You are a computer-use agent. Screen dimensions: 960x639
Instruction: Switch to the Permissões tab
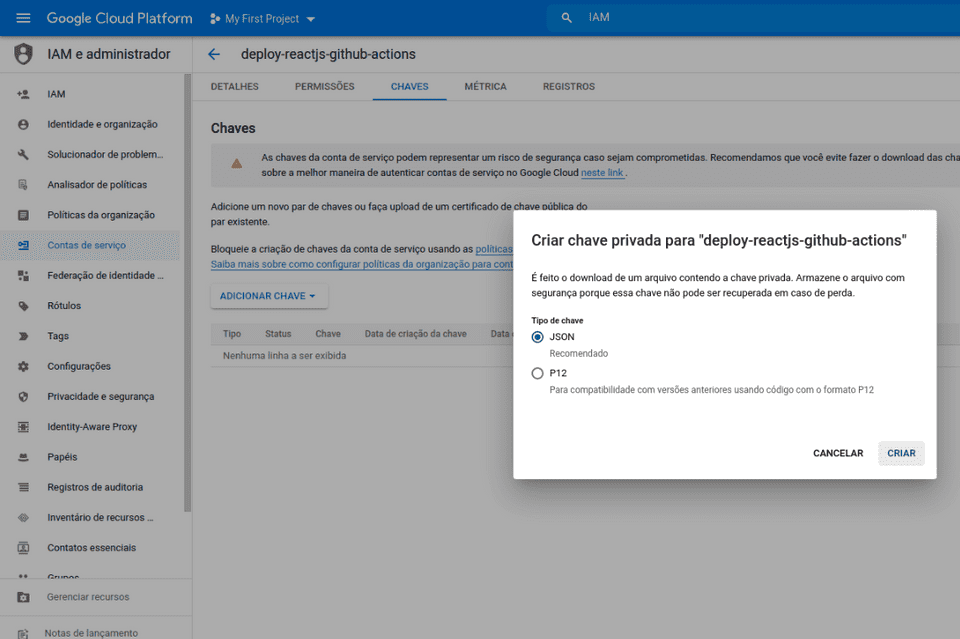(324, 87)
